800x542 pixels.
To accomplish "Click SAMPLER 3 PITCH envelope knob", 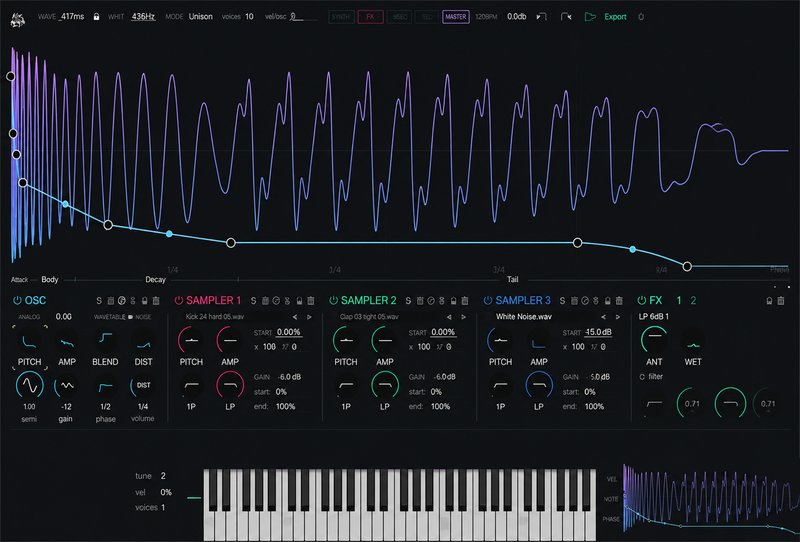I will (500, 340).
